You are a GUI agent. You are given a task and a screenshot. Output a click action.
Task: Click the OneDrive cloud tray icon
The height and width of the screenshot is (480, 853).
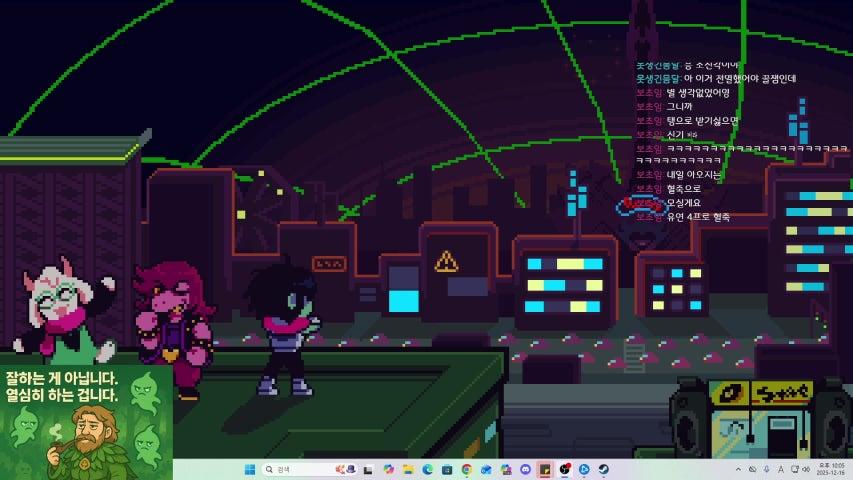click(x=752, y=469)
